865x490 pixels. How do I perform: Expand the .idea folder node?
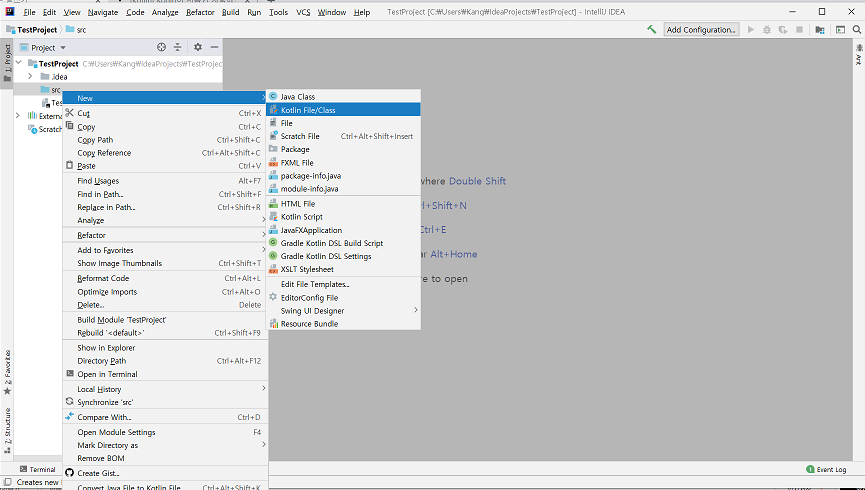pyautogui.click(x=30, y=76)
